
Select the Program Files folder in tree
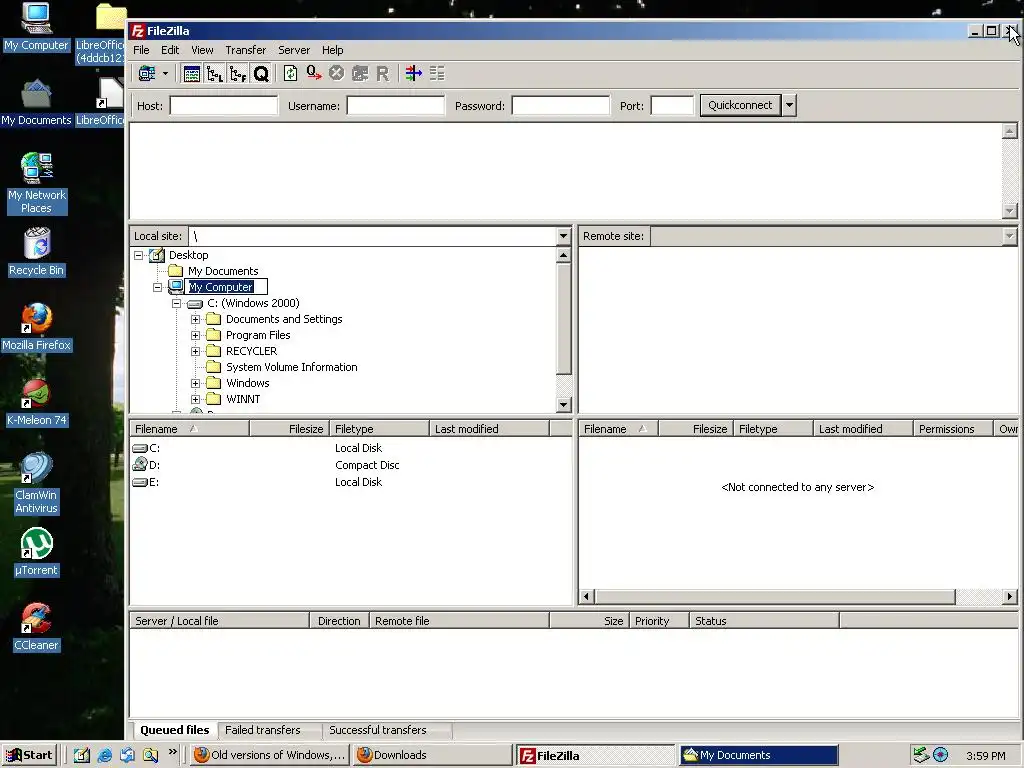point(258,335)
